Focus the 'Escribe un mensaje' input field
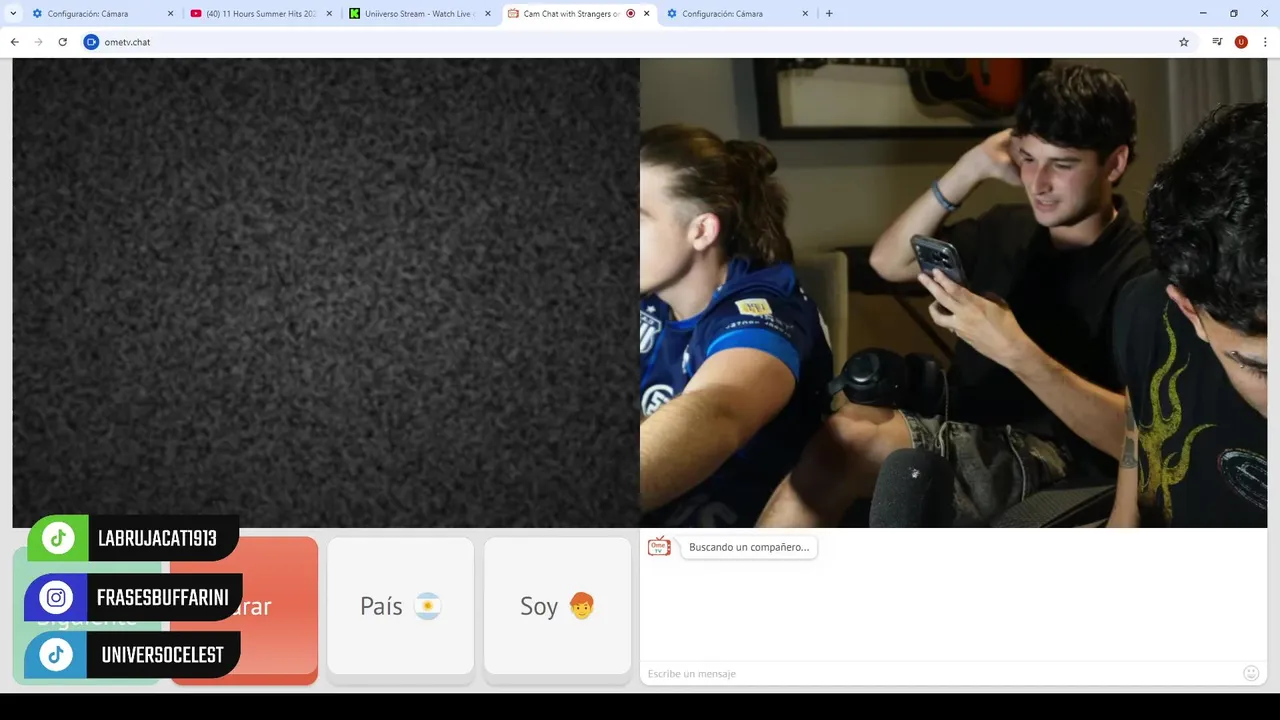This screenshot has width=1280, height=720. (940, 674)
